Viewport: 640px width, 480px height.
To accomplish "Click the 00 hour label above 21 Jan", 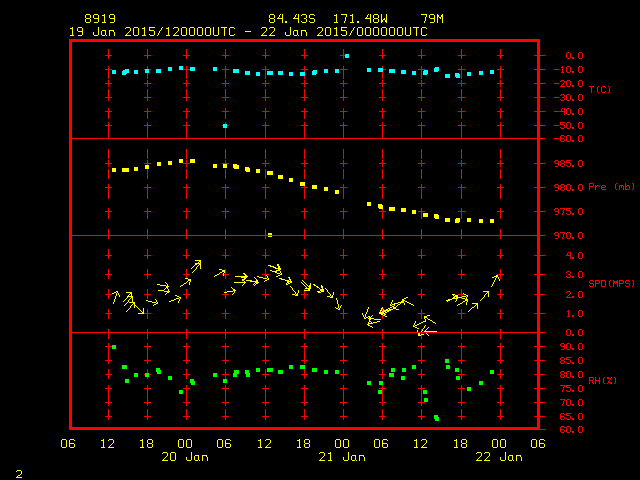I will 342,443.
